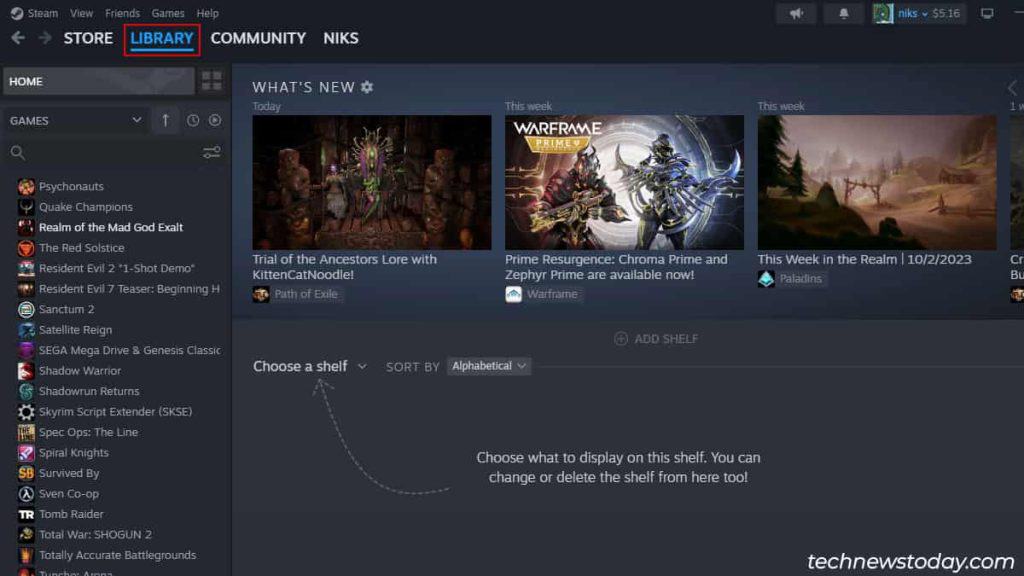Toggle the ascending sort arrow
1024x576 pixels.
(165, 120)
